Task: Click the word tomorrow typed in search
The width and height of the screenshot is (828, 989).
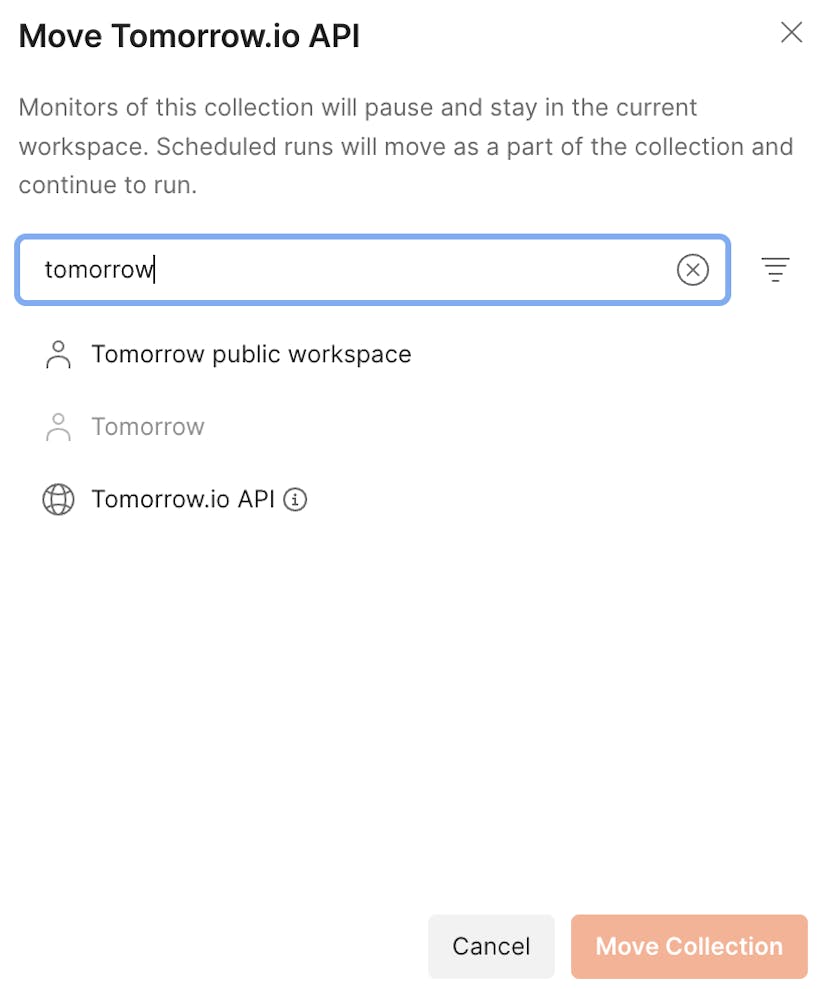Action: pyautogui.click(x=97, y=270)
